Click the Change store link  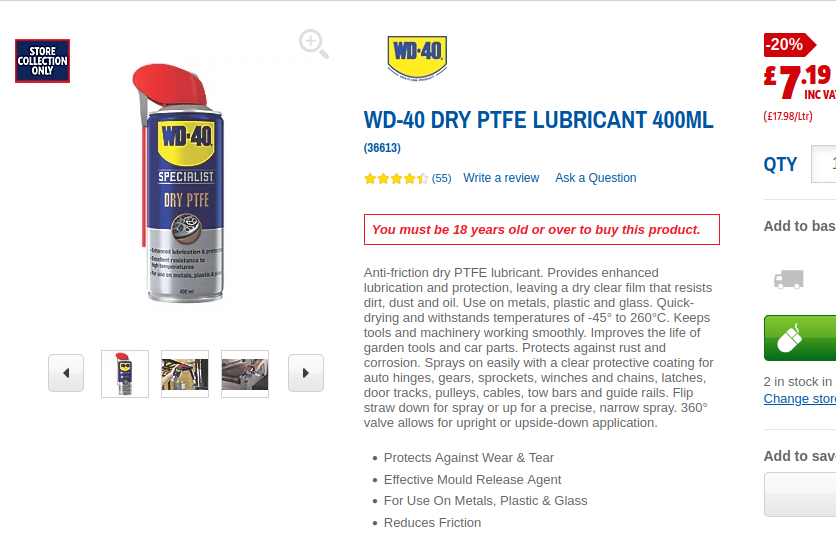pos(800,399)
